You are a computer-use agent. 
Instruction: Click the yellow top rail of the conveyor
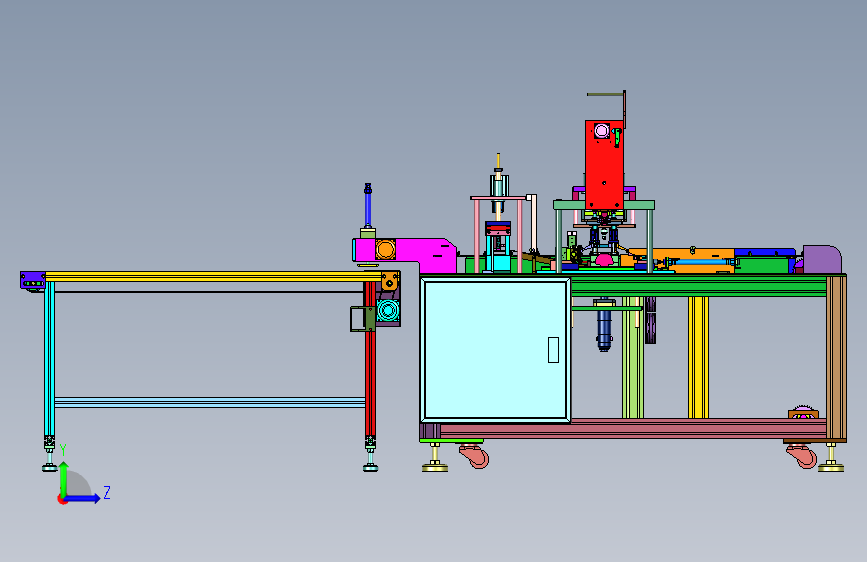(213, 276)
